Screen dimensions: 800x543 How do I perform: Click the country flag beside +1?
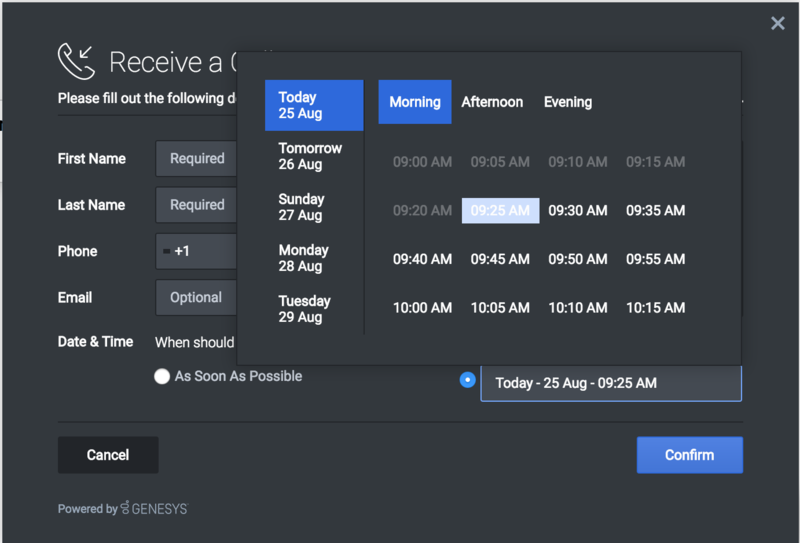(x=166, y=252)
